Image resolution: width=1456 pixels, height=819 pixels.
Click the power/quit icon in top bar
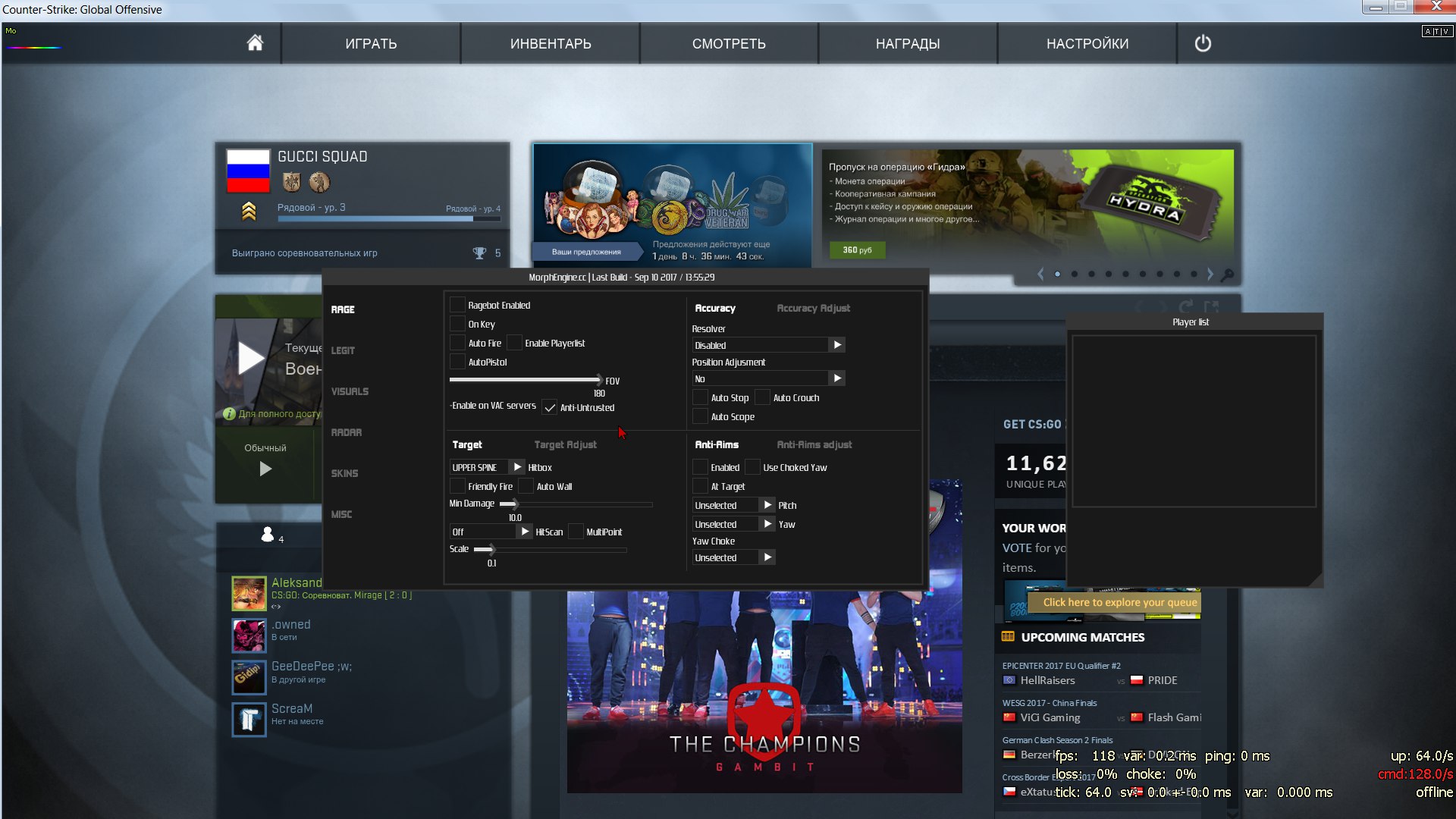pos(1203,43)
